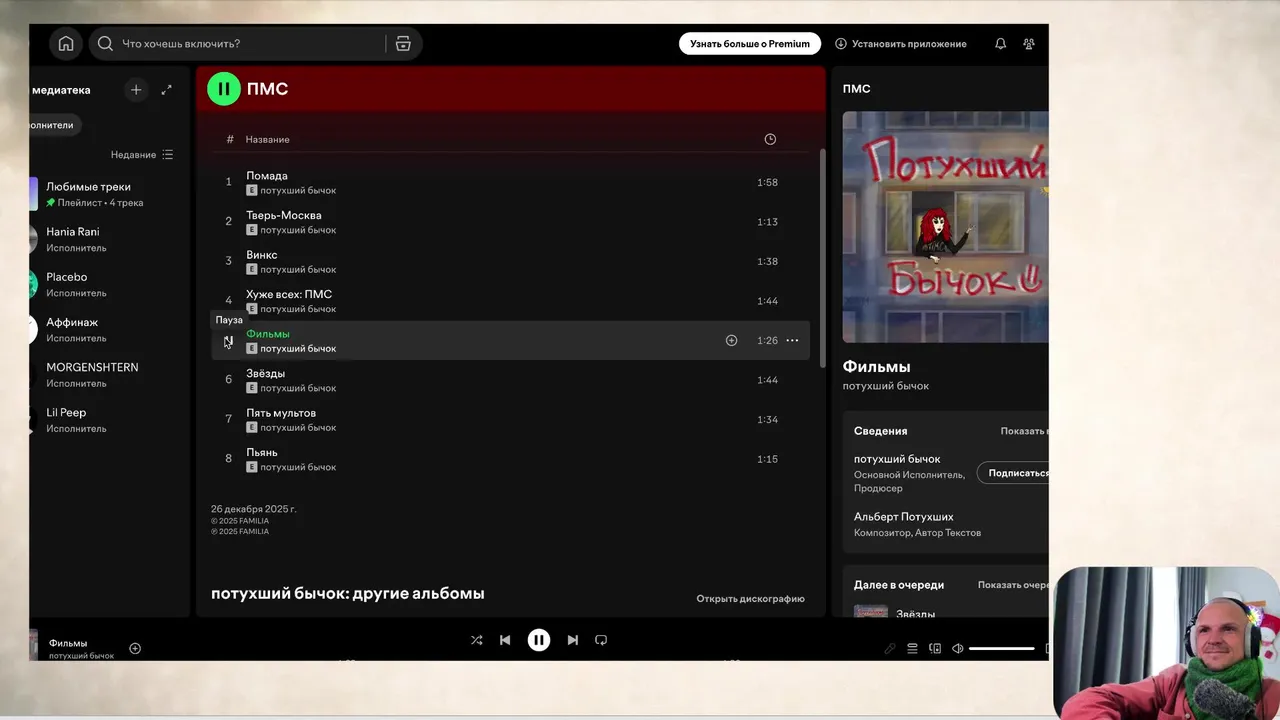Click the Подписаться button for потухший бычок
Image resolution: width=1280 pixels, height=720 pixels.
click(1013, 473)
